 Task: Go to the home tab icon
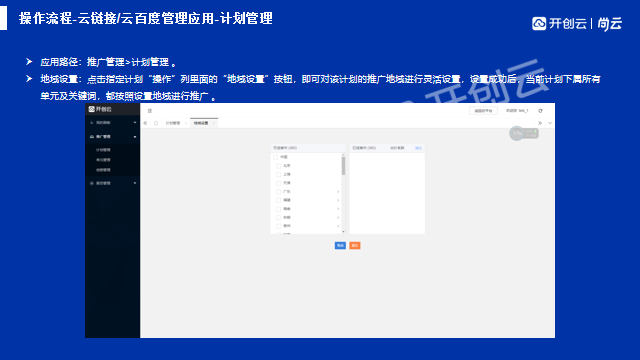tap(156, 123)
